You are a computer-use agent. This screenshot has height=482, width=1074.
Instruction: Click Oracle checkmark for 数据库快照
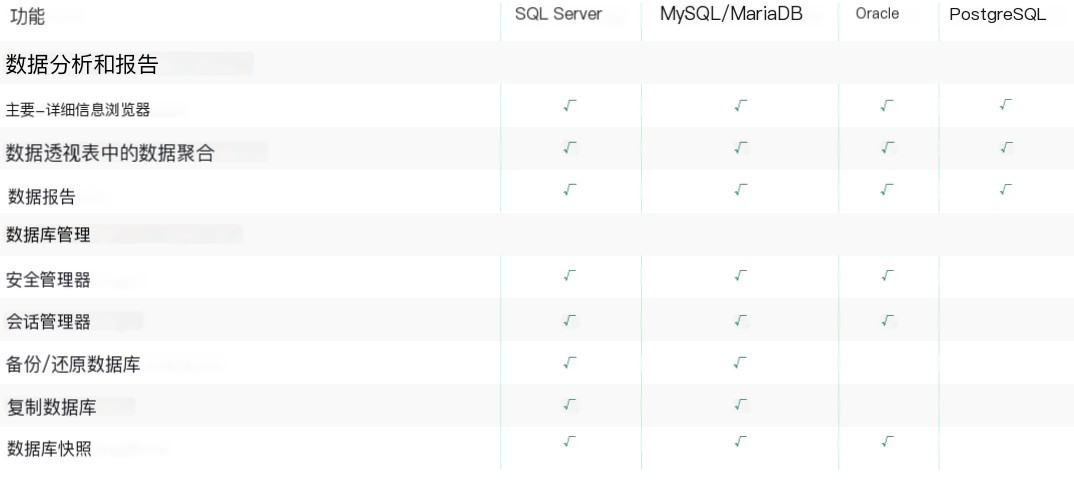pyautogui.click(x=888, y=442)
